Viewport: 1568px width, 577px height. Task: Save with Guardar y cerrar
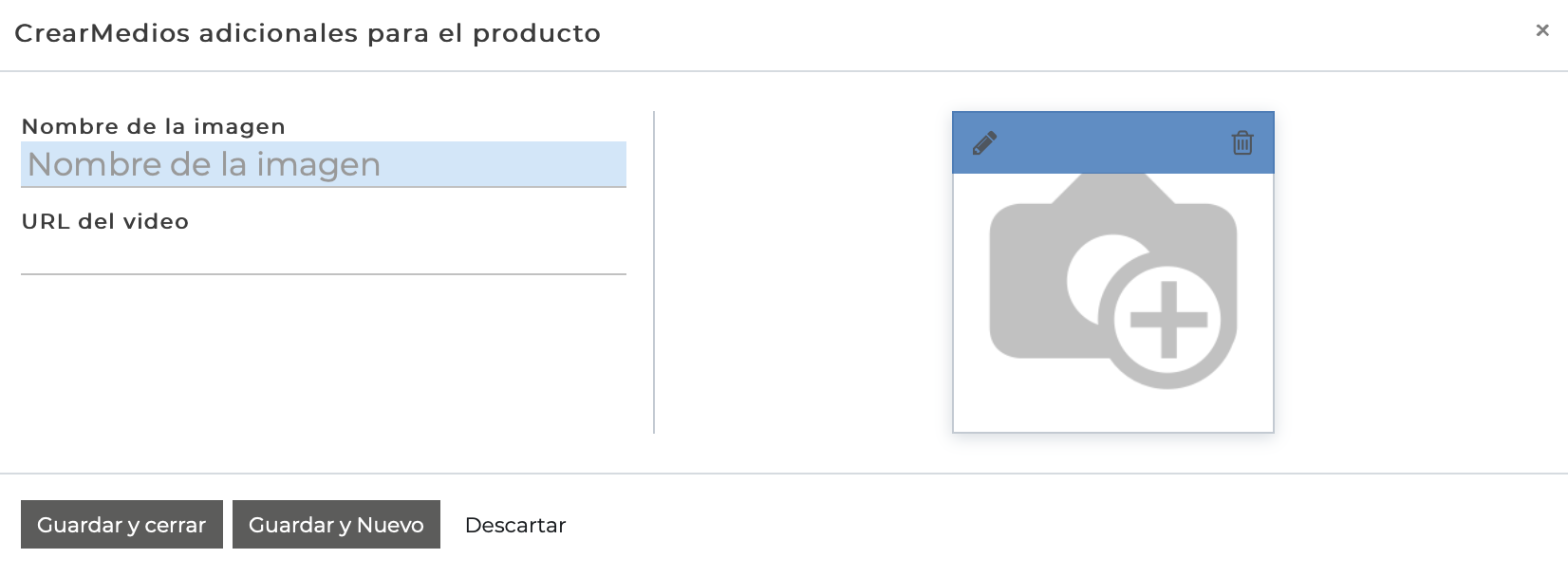pos(121,525)
